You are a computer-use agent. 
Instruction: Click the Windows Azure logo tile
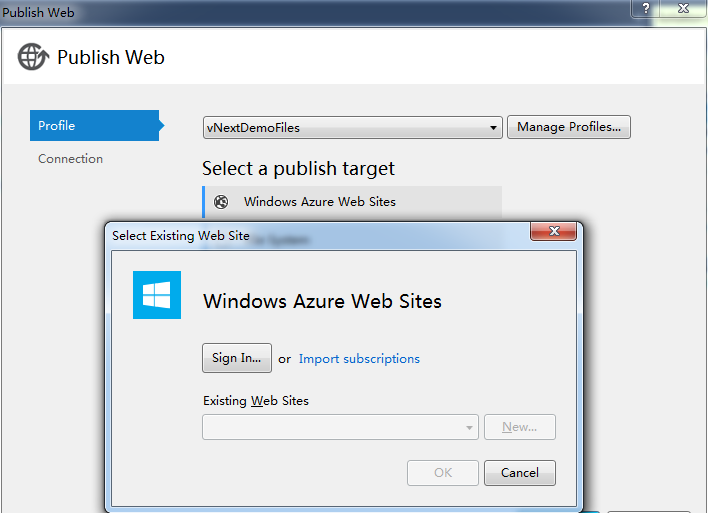pyautogui.click(x=157, y=295)
